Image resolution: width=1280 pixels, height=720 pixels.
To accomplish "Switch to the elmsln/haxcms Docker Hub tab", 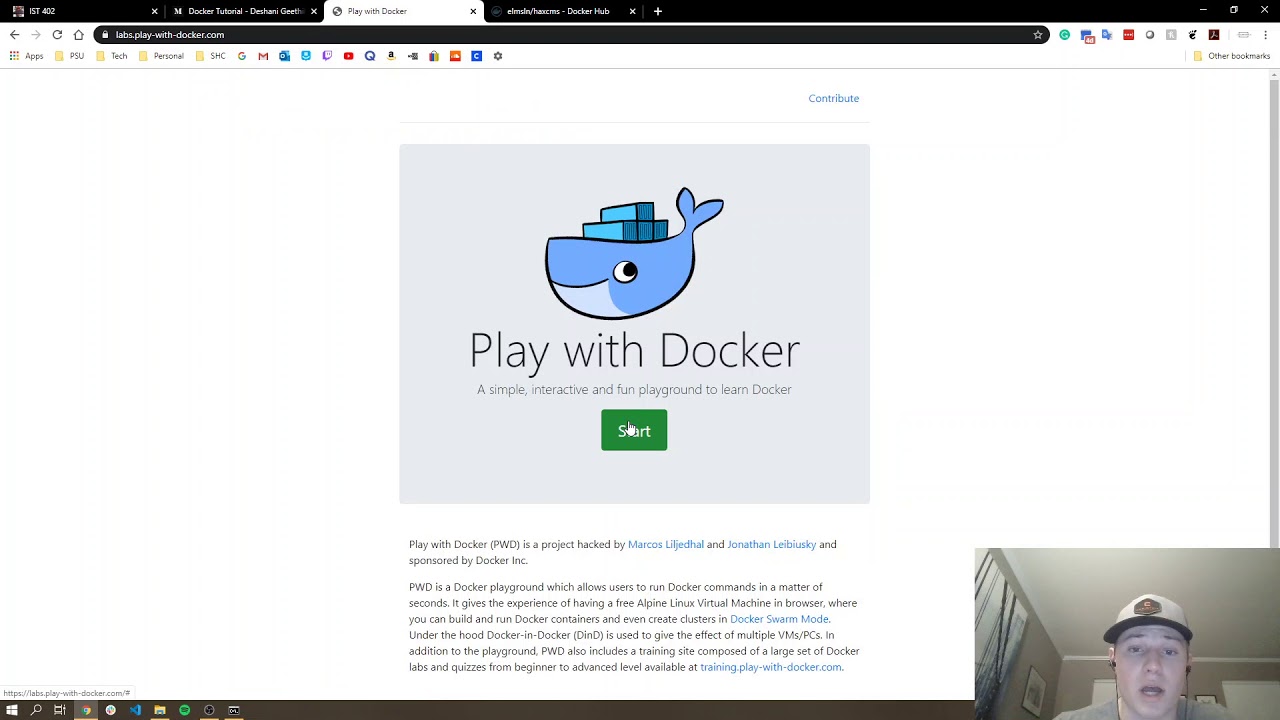I will [564, 11].
